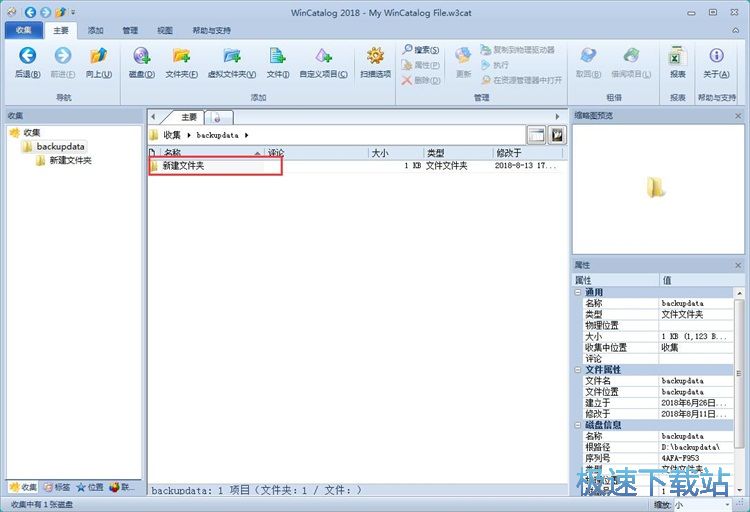Close the 属性 properties panel
750x512 pixels.
point(738,265)
